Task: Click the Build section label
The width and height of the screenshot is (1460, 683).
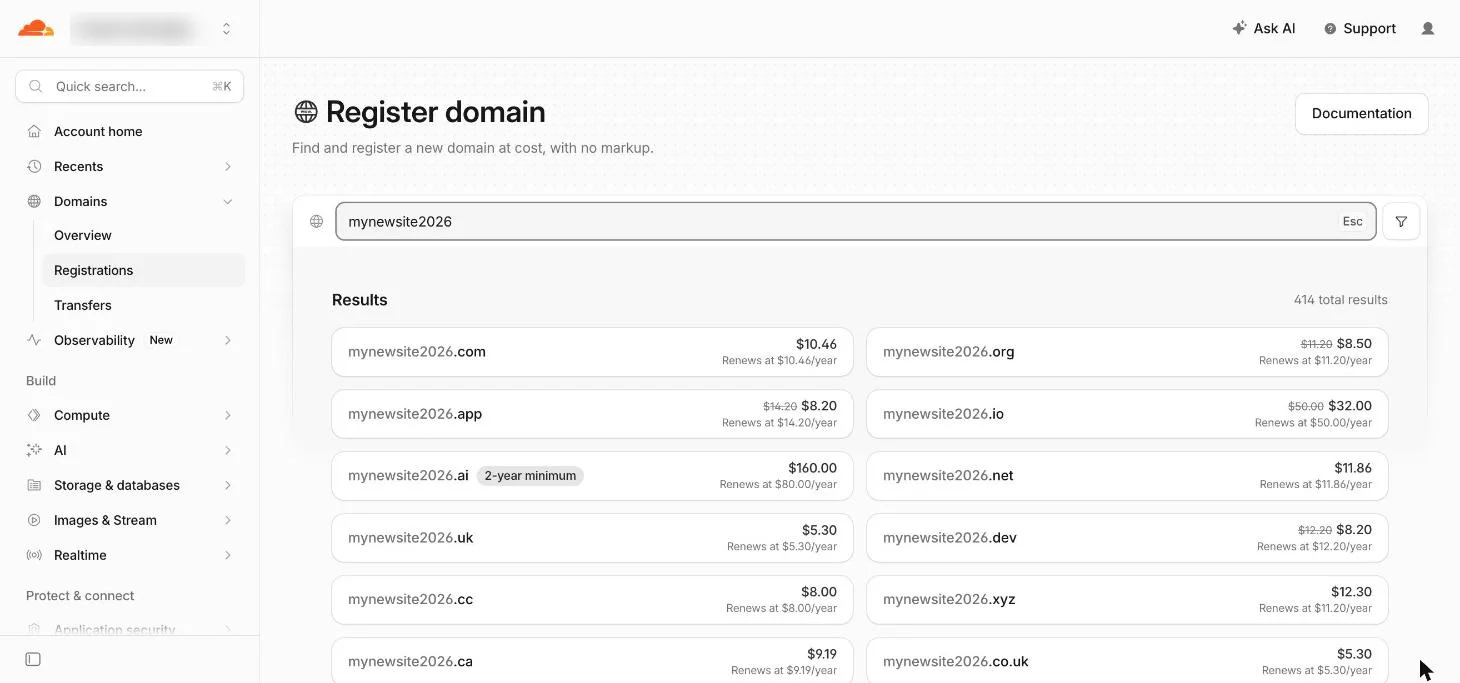Action: (41, 381)
